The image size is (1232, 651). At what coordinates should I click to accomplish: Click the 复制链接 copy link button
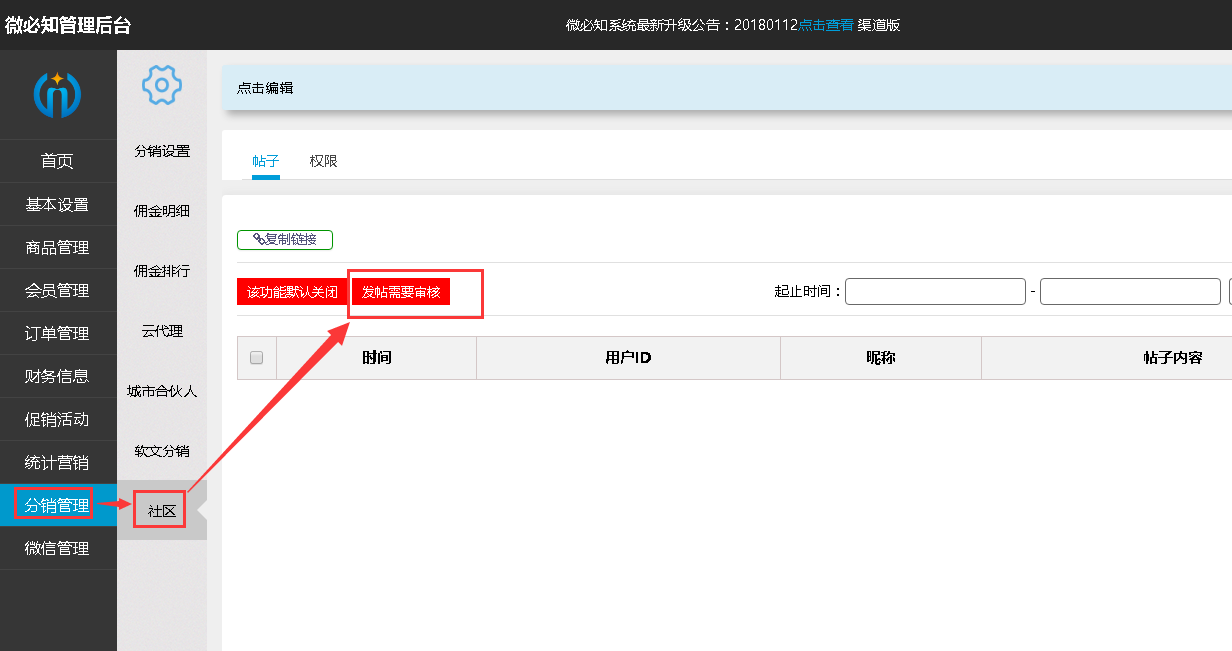coord(285,240)
